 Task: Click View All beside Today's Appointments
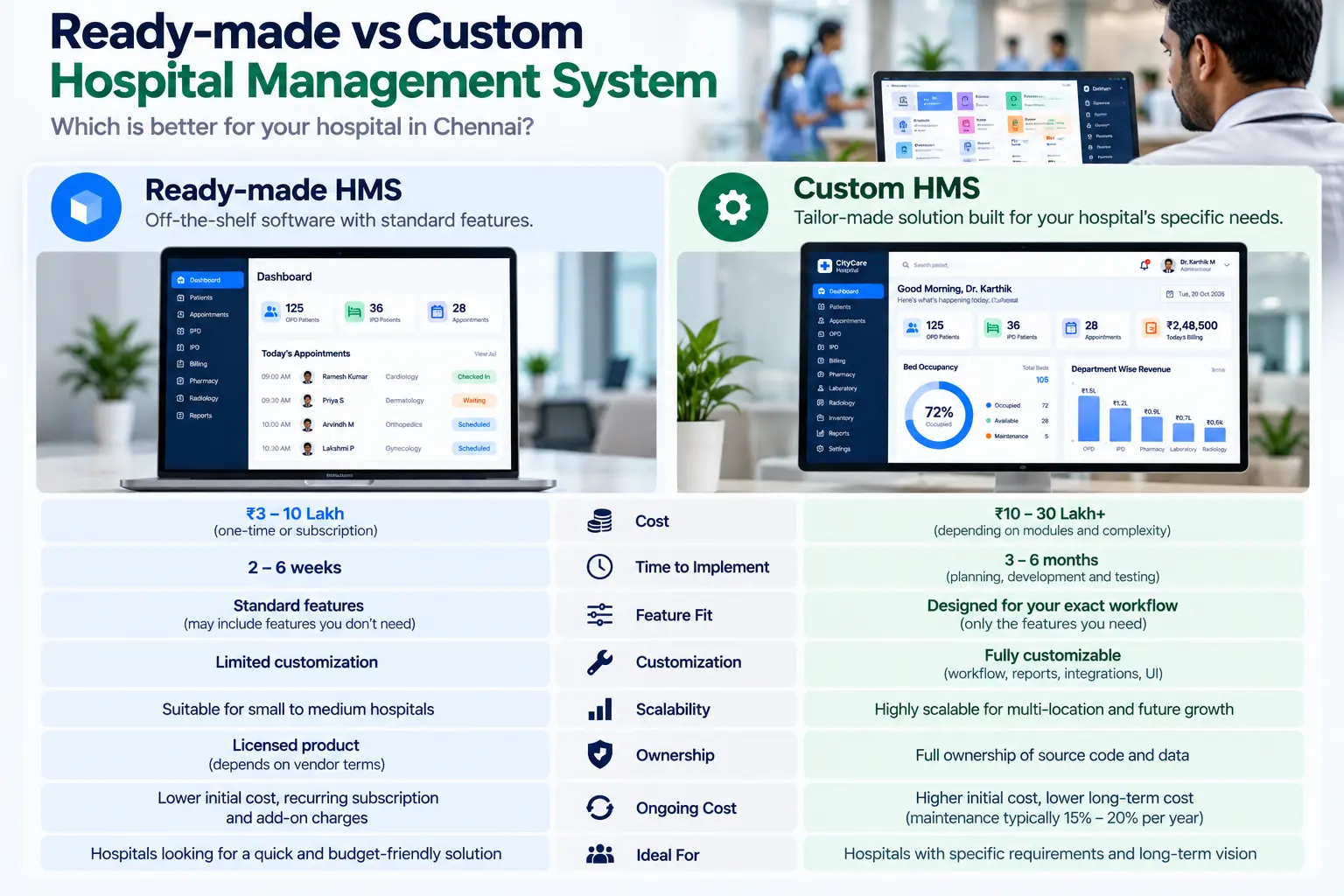coord(485,354)
